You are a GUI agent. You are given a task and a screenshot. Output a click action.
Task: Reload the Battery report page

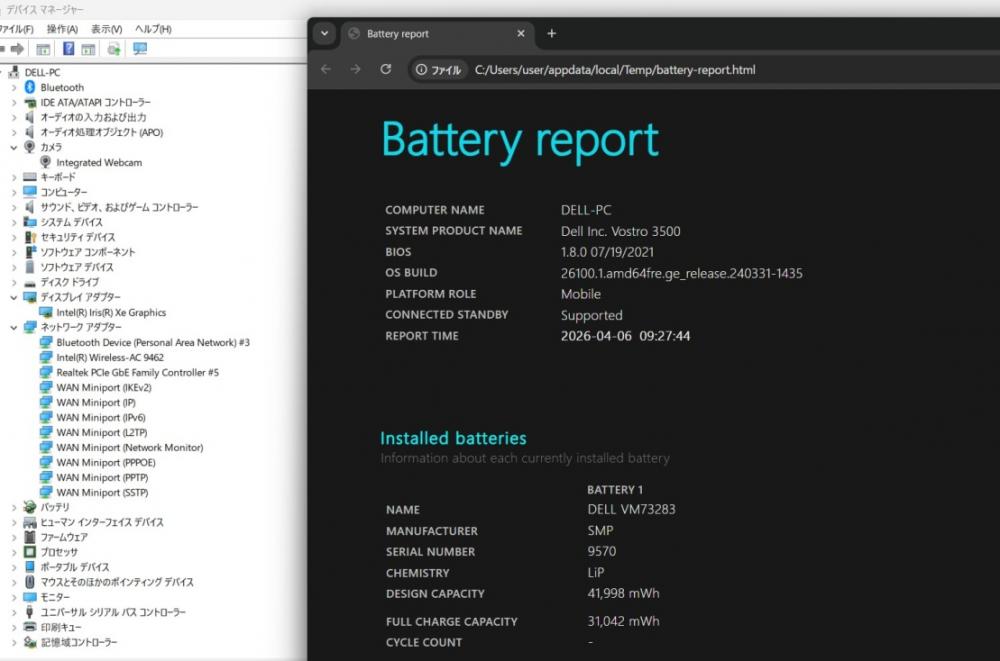pos(386,70)
